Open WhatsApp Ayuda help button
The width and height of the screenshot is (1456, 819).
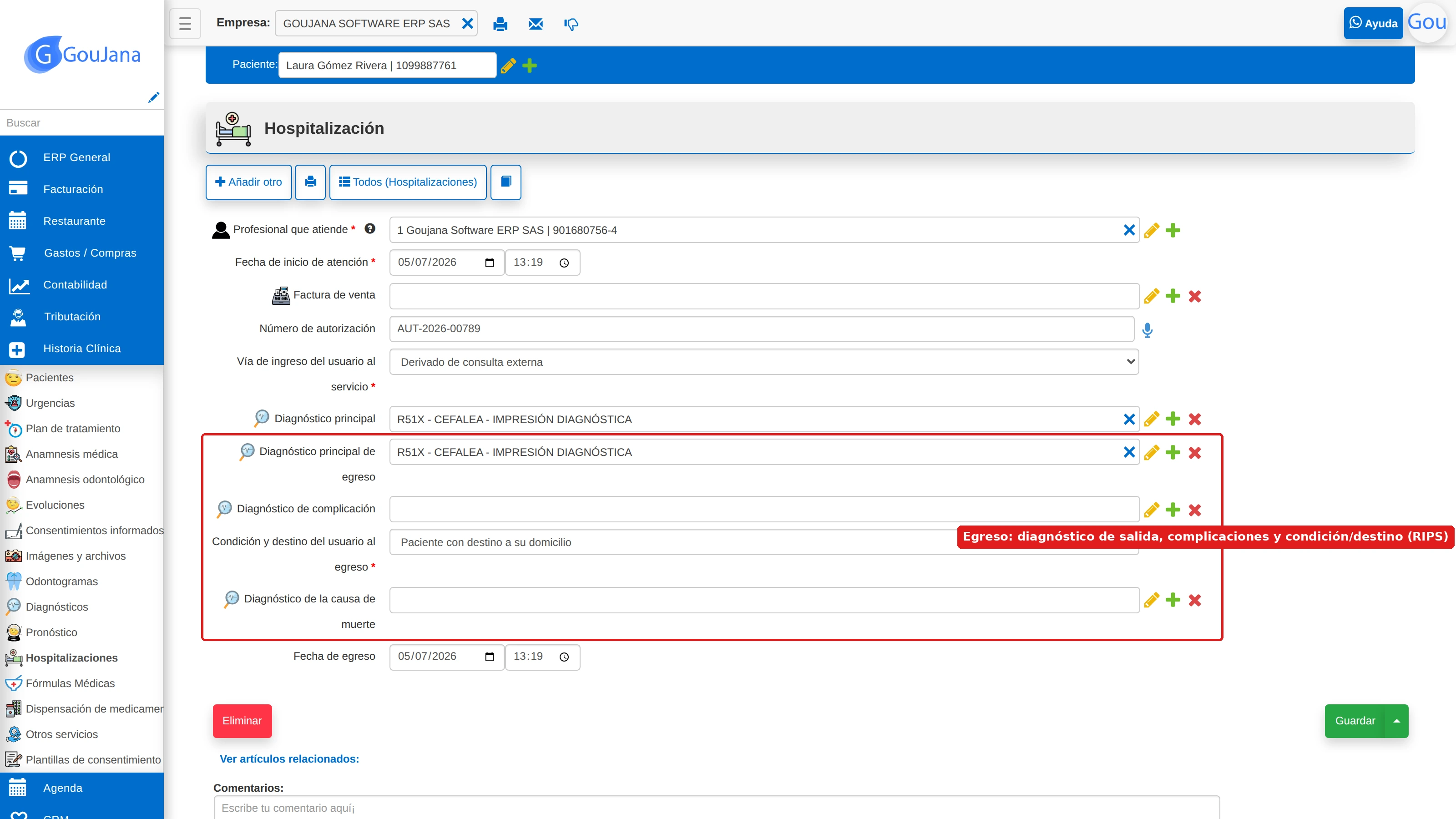click(x=1373, y=23)
